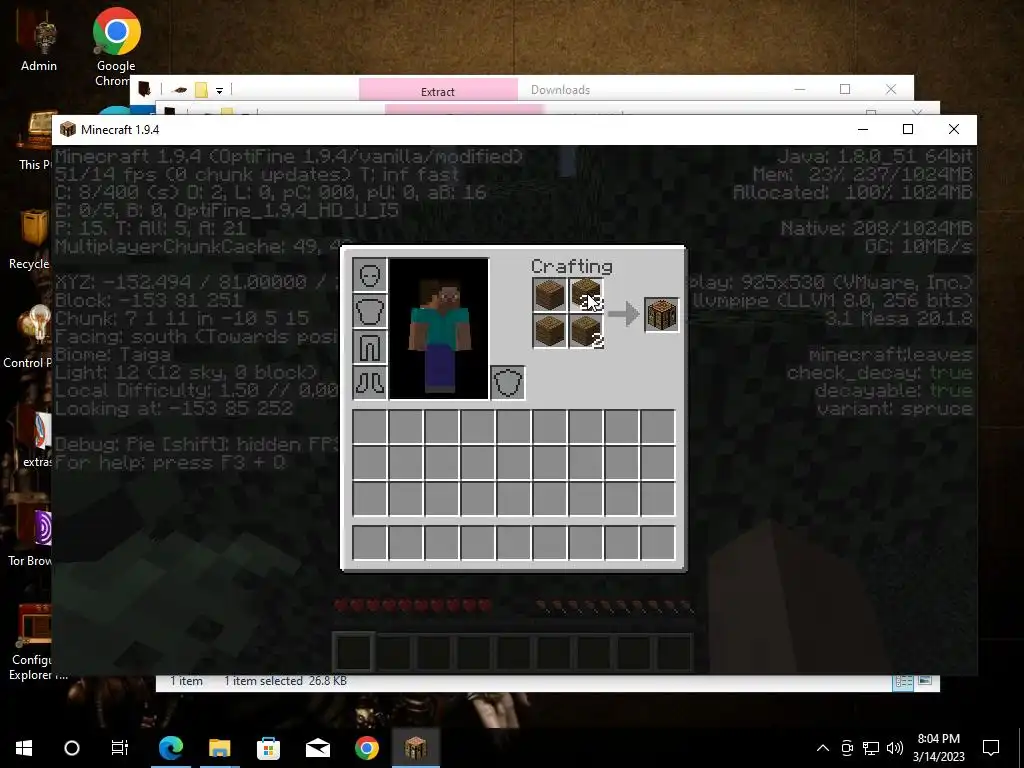This screenshot has height=768, width=1024.
Task: Click first empty main inventory slot
Action: 370,426
